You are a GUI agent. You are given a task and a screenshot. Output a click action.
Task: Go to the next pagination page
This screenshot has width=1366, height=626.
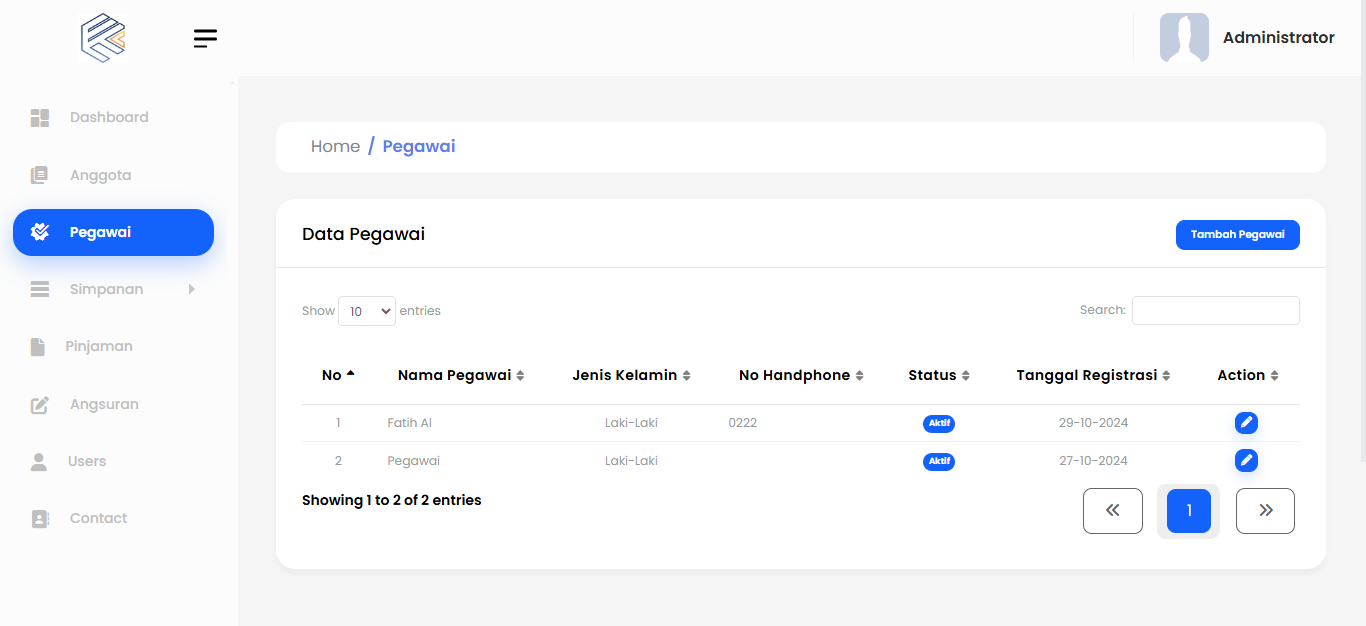1265,511
